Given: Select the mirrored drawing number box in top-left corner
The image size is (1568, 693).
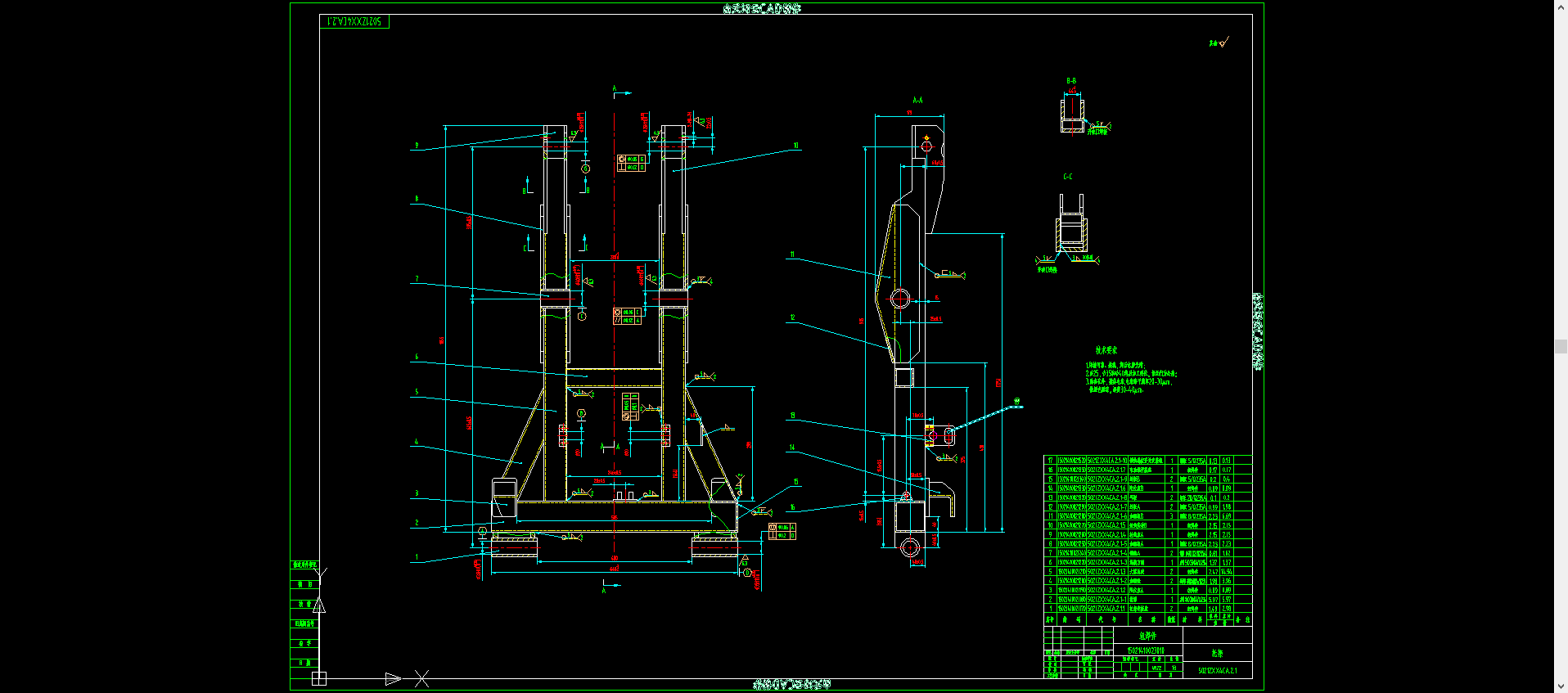Looking at the screenshot, I should [354, 21].
